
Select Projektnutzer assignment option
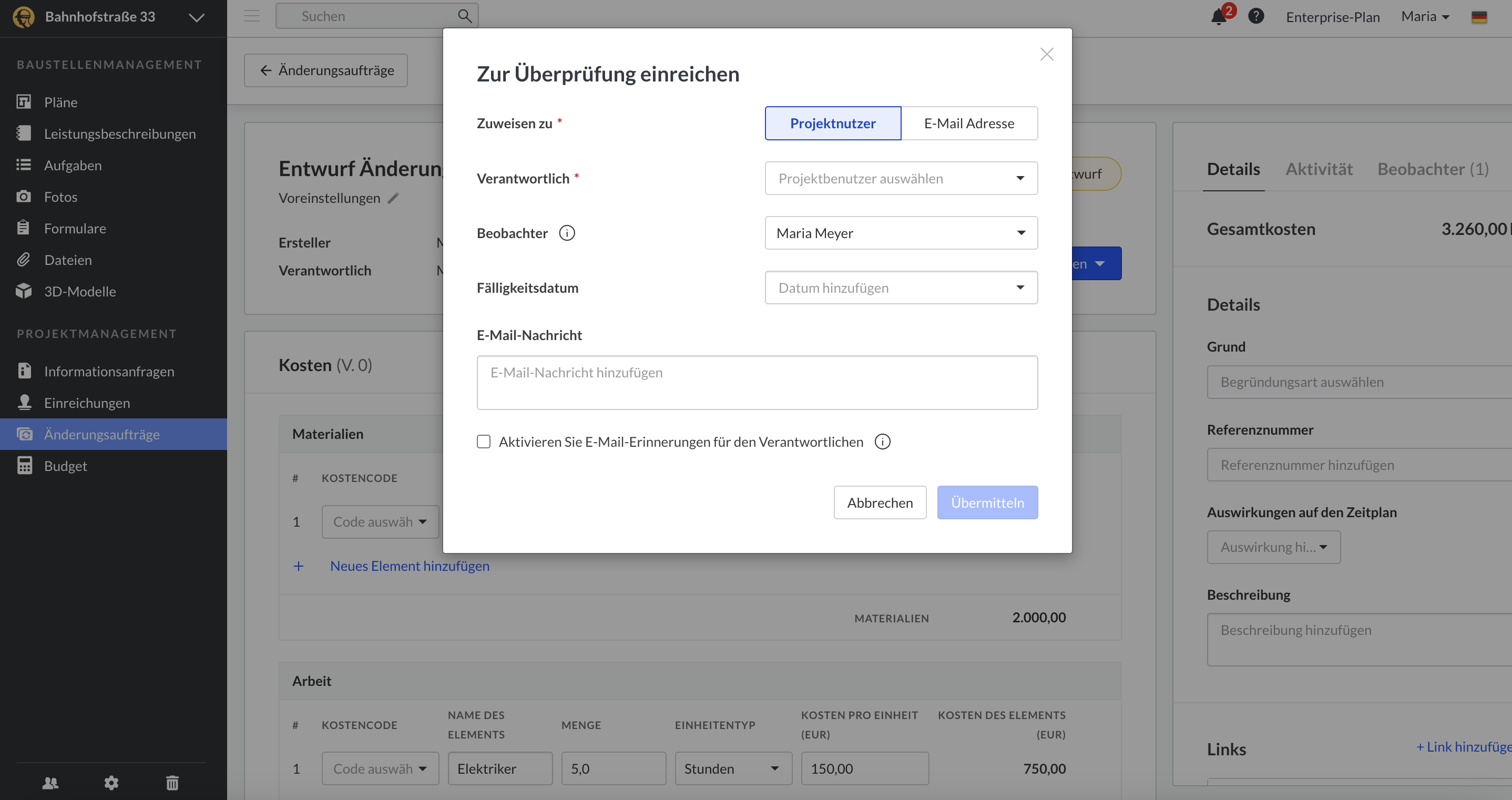[832, 123]
